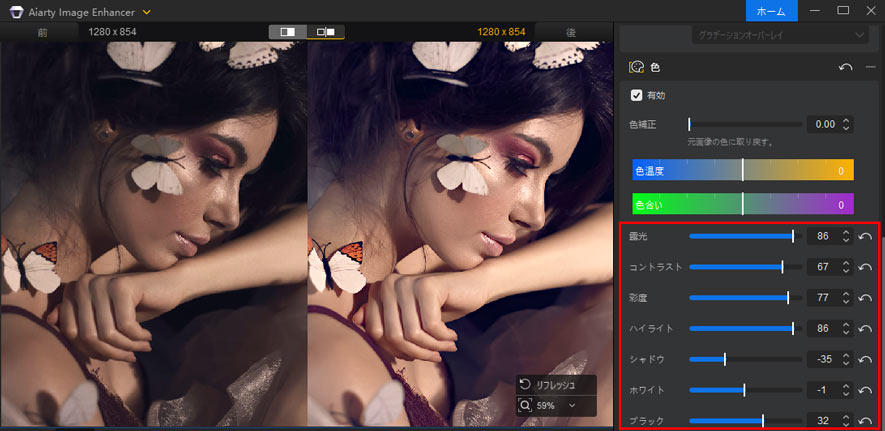The width and height of the screenshot is (885, 431).
Task: Click the magnifier zoom icon
Action: [525, 405]
